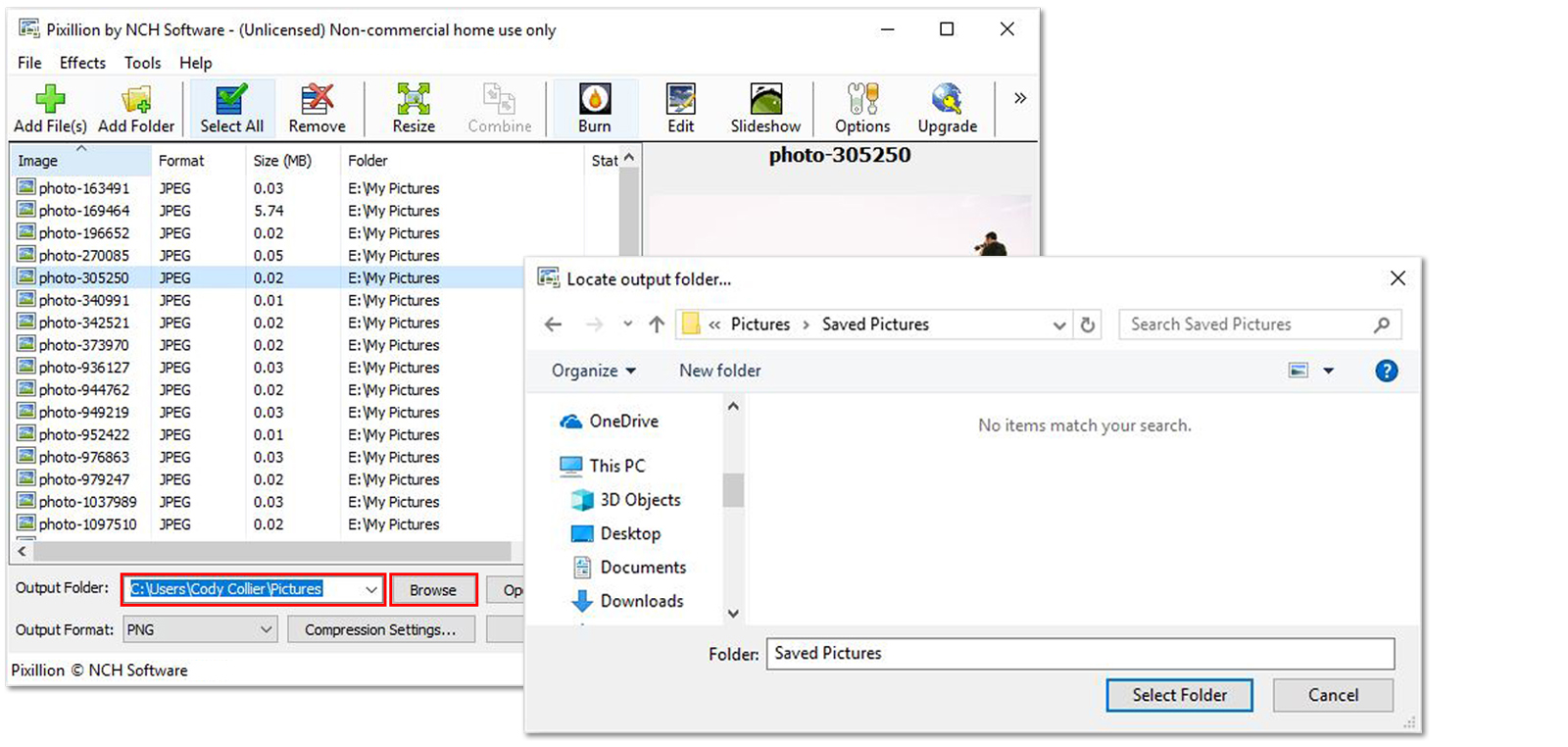Open the Edit tool in toolbar
Screen dimensions: 1568x747
point(681,109)
